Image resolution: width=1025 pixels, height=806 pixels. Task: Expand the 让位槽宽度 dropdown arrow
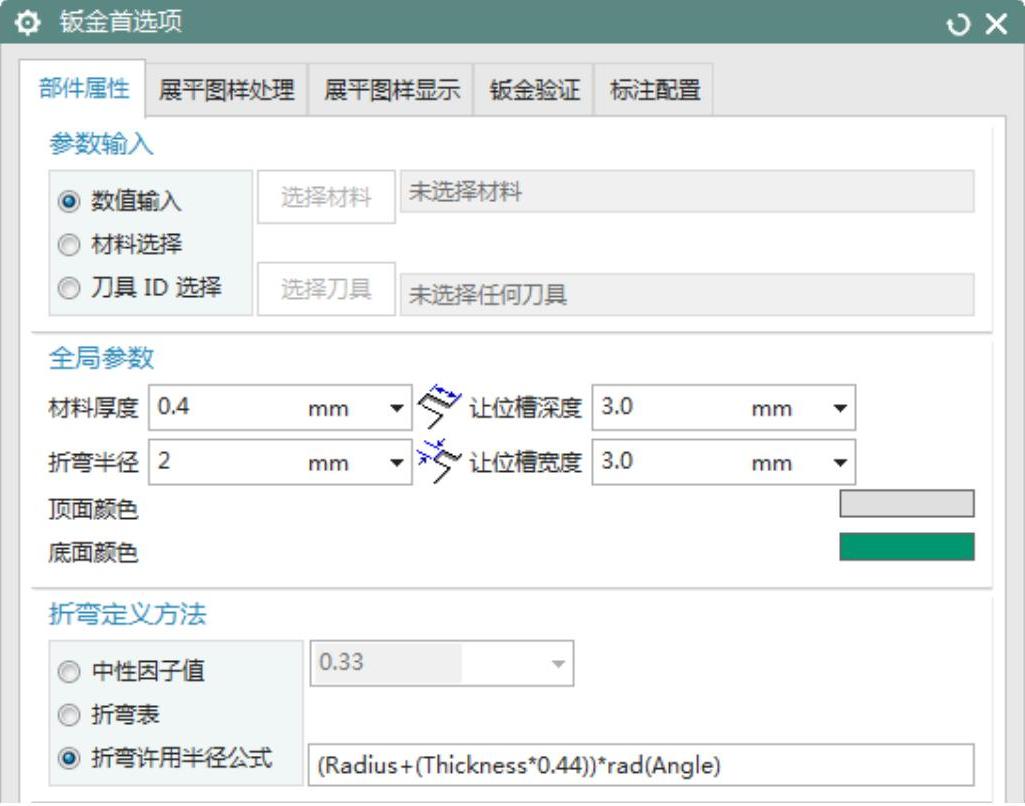[x=840, y=462]
